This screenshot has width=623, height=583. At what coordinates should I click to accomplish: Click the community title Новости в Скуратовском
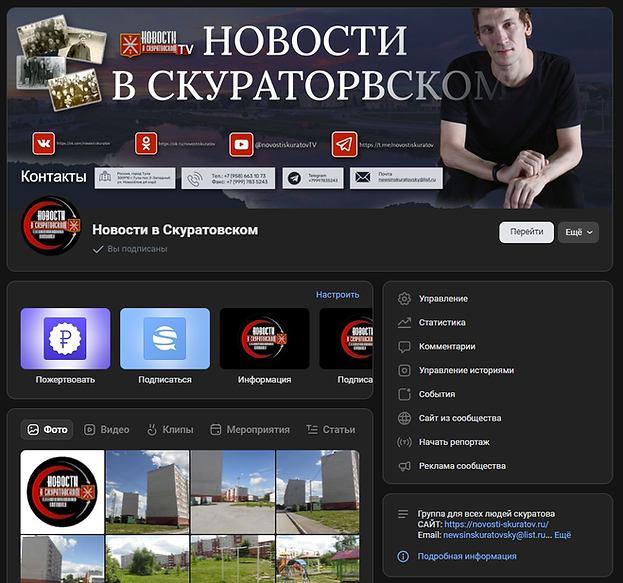click(x=175, y=230)
